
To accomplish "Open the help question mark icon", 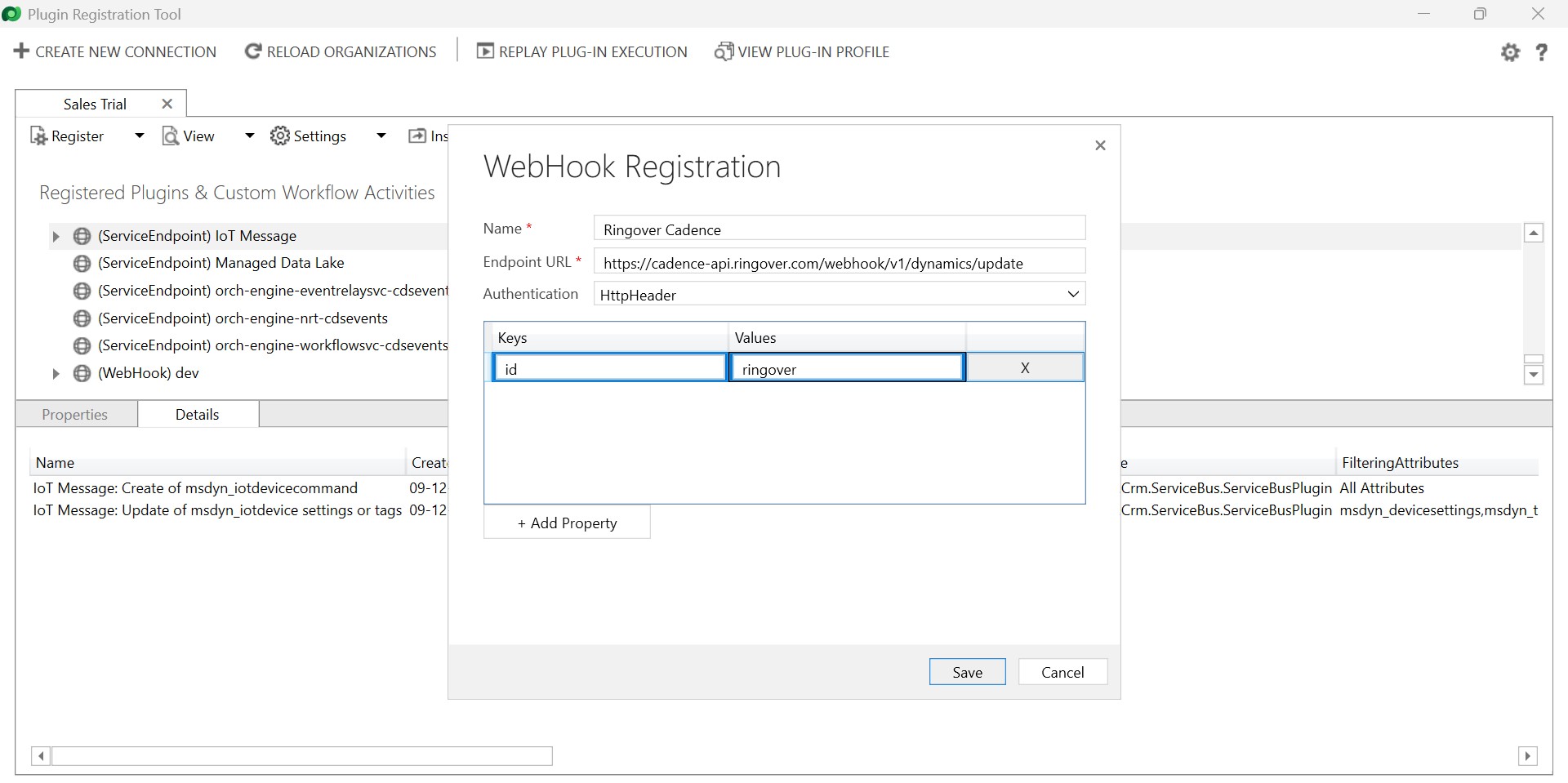I will tap(1541, 52).
